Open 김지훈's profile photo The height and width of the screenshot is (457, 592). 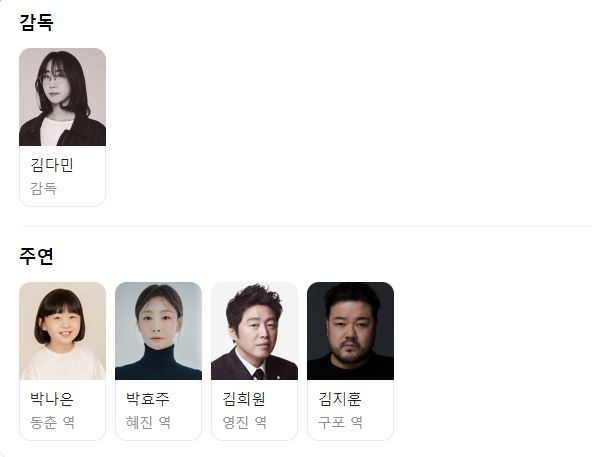pos(350,331)
